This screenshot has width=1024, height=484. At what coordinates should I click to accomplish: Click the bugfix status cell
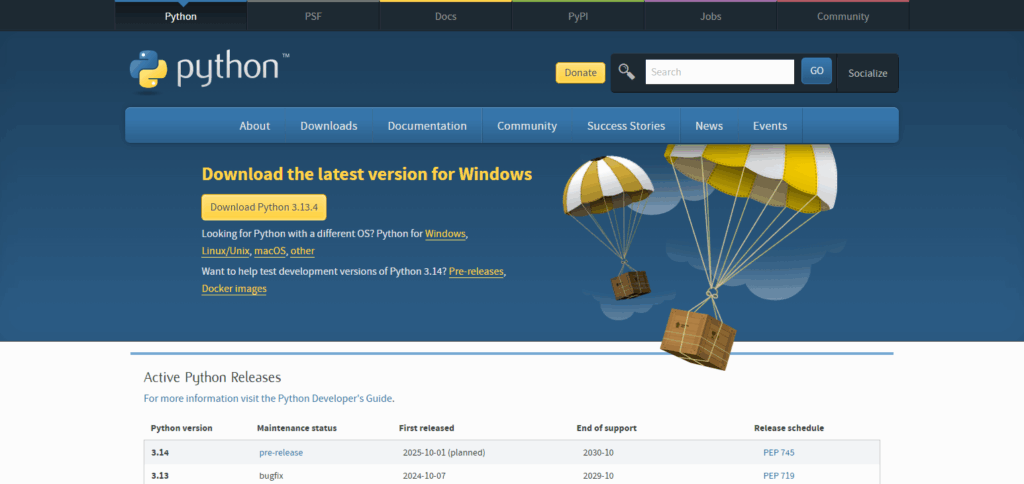[x=271, y=476]
